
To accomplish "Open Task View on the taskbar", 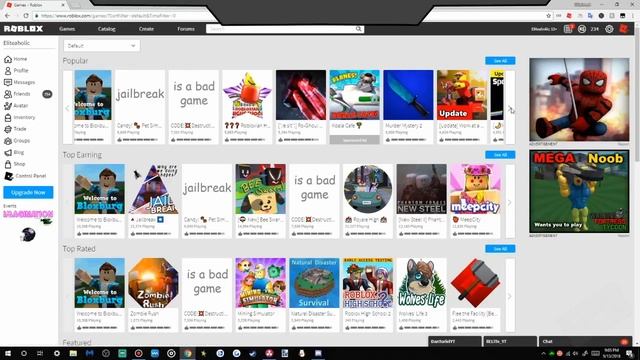I will (x=40, y=353).
